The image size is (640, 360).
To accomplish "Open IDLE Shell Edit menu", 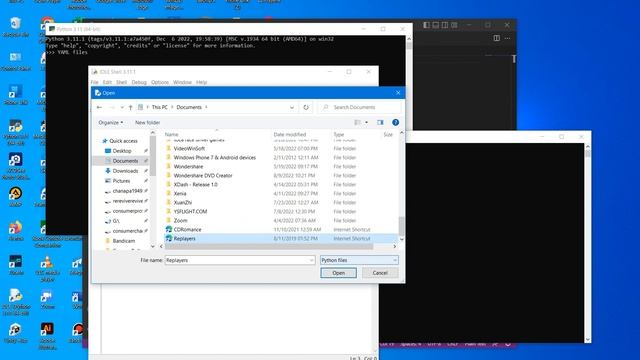I will coord(107,82).
